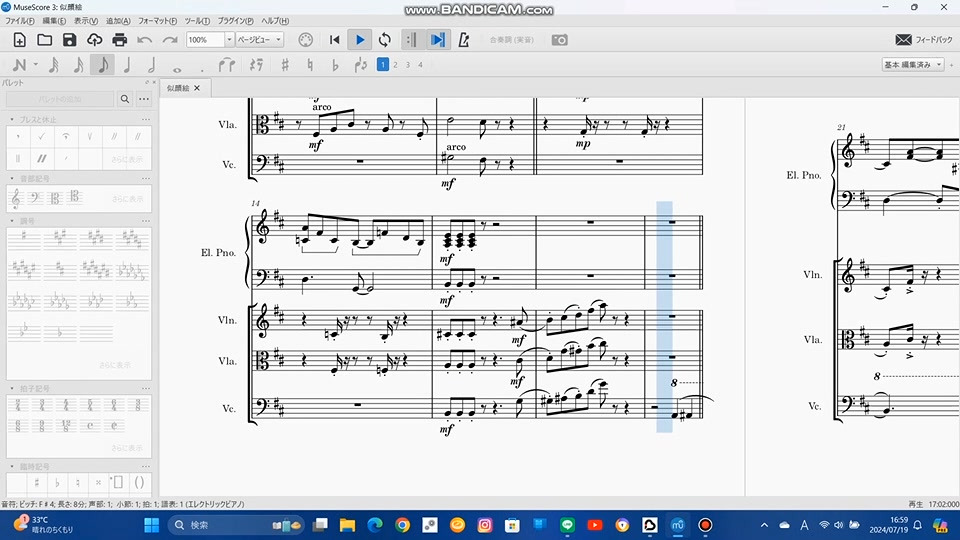The height and width of the screenshot is (540, 960).
Task: Pick the bass clef in the palette
Action: point(35,198)
